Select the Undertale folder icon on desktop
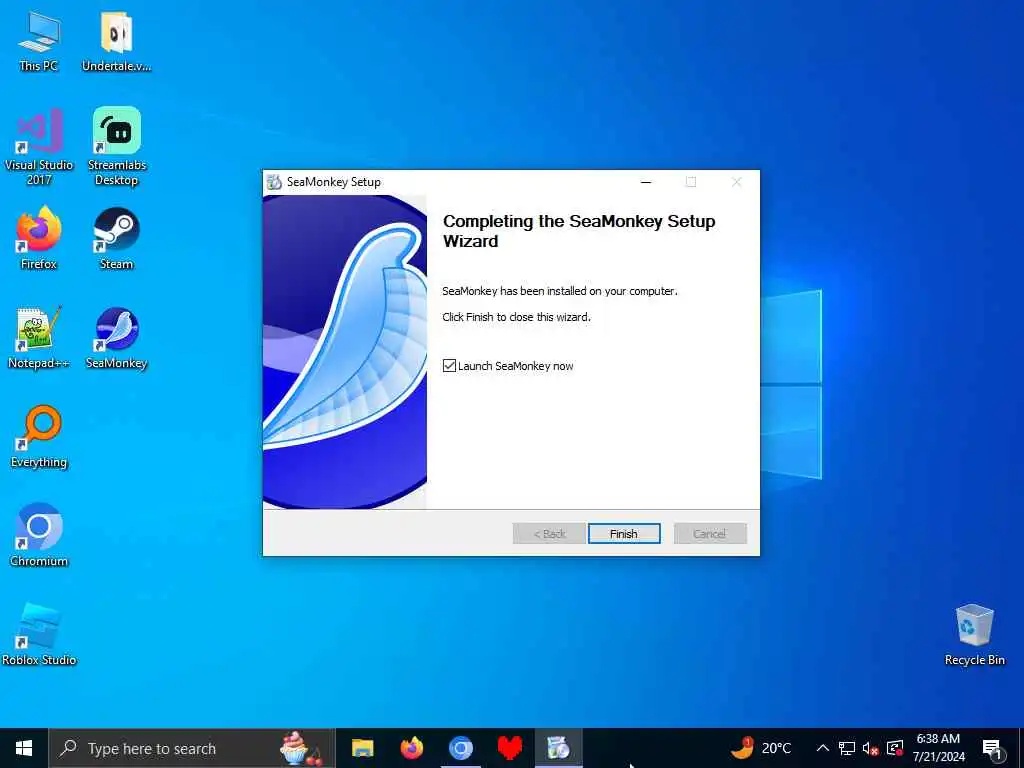This screenshot has height=768, width=1024. 116,40
